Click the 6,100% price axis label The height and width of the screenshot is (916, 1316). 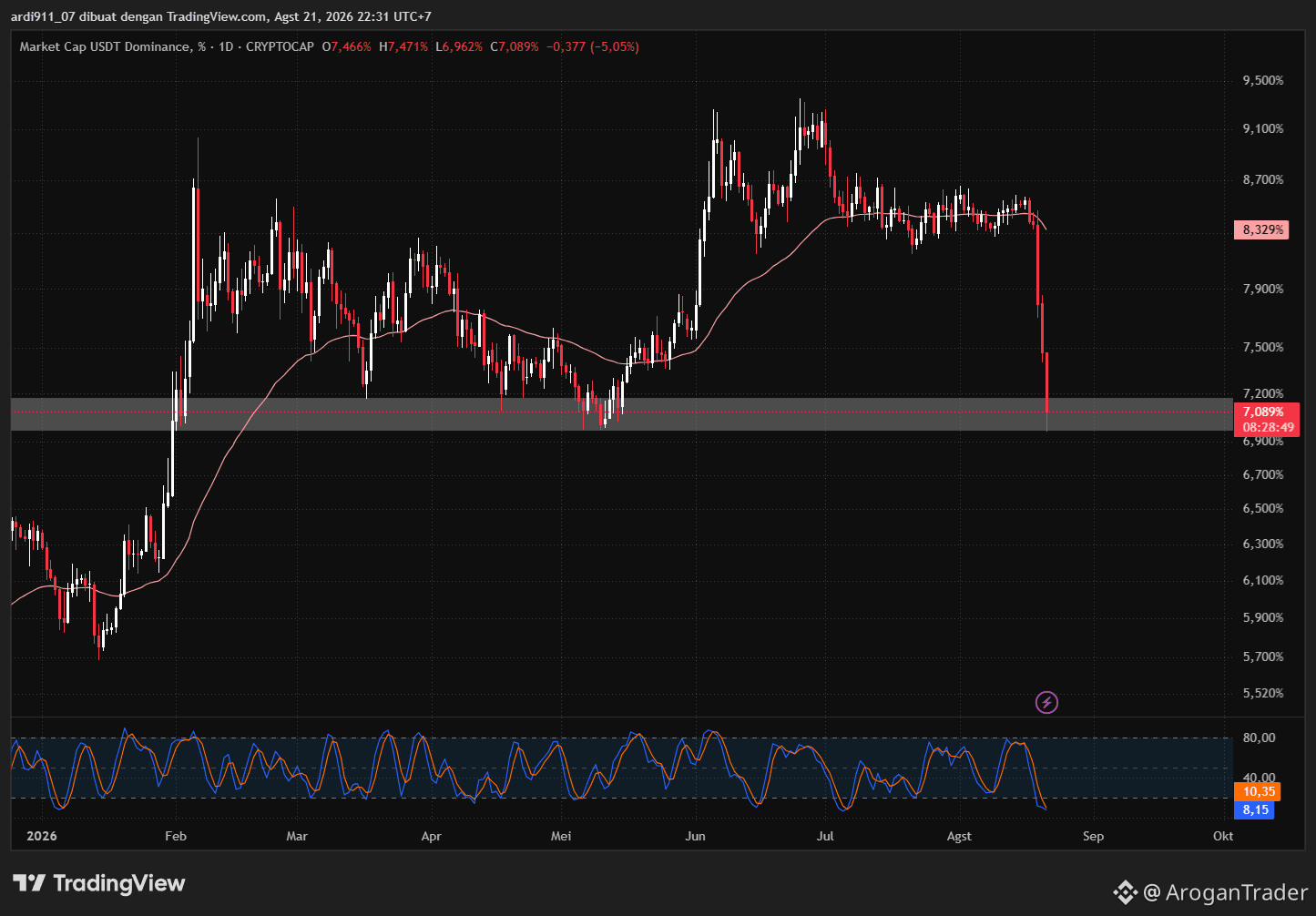[x=1263, y=580]
